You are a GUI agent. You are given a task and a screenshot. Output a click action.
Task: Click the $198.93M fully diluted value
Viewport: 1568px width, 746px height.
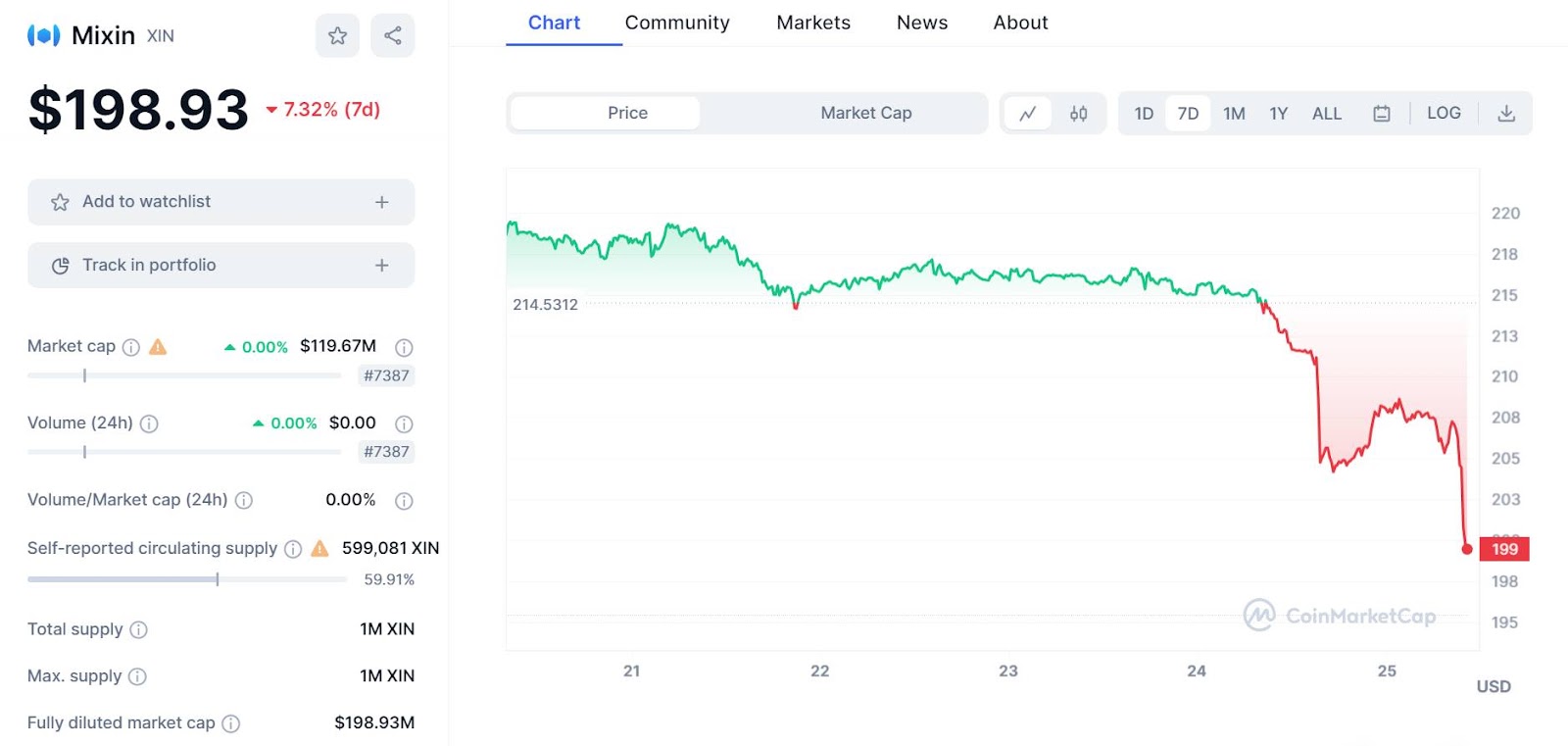pos(374,722)
